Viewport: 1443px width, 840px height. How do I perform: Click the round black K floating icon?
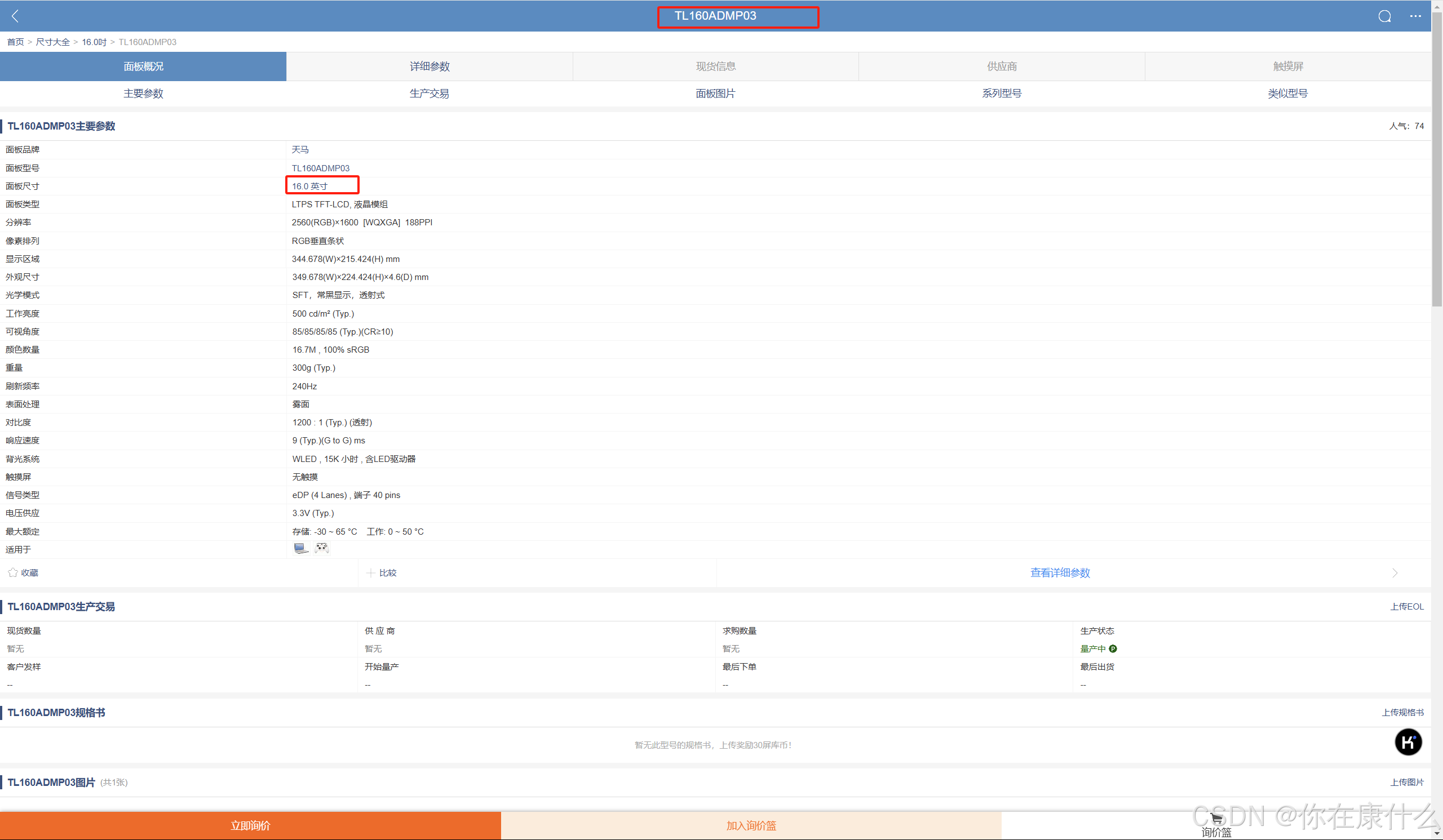(x=1407, y=742)
